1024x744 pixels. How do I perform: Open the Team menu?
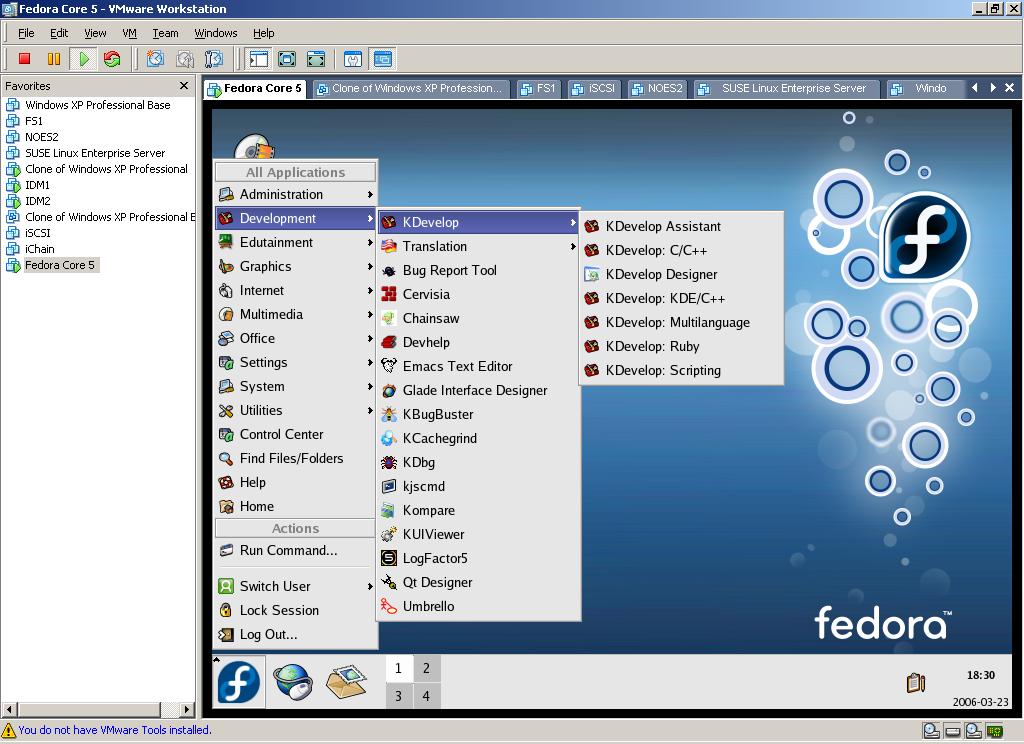(x=165, y=33)
